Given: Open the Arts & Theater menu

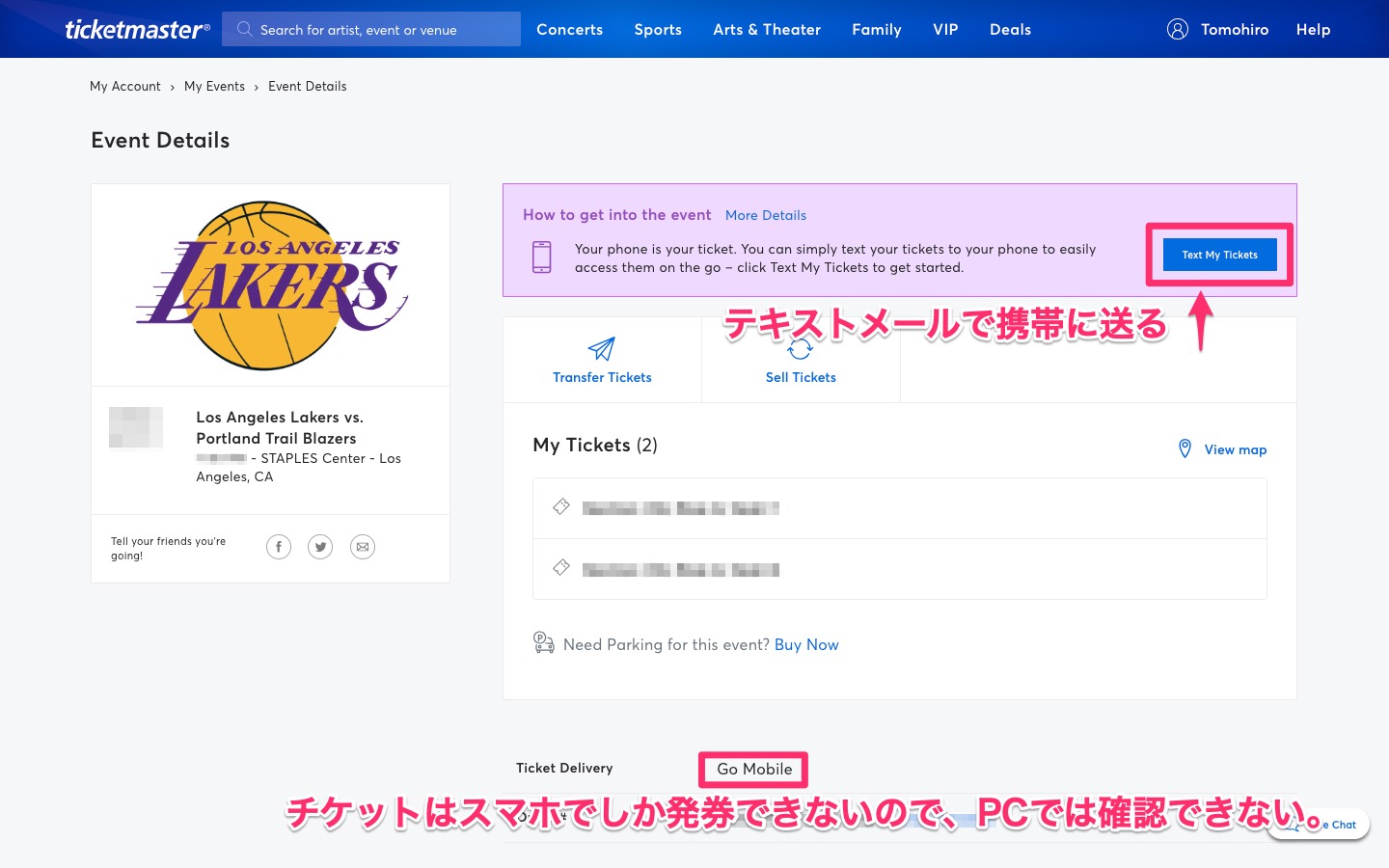Looking at the screenshot, I should [767, 29].
